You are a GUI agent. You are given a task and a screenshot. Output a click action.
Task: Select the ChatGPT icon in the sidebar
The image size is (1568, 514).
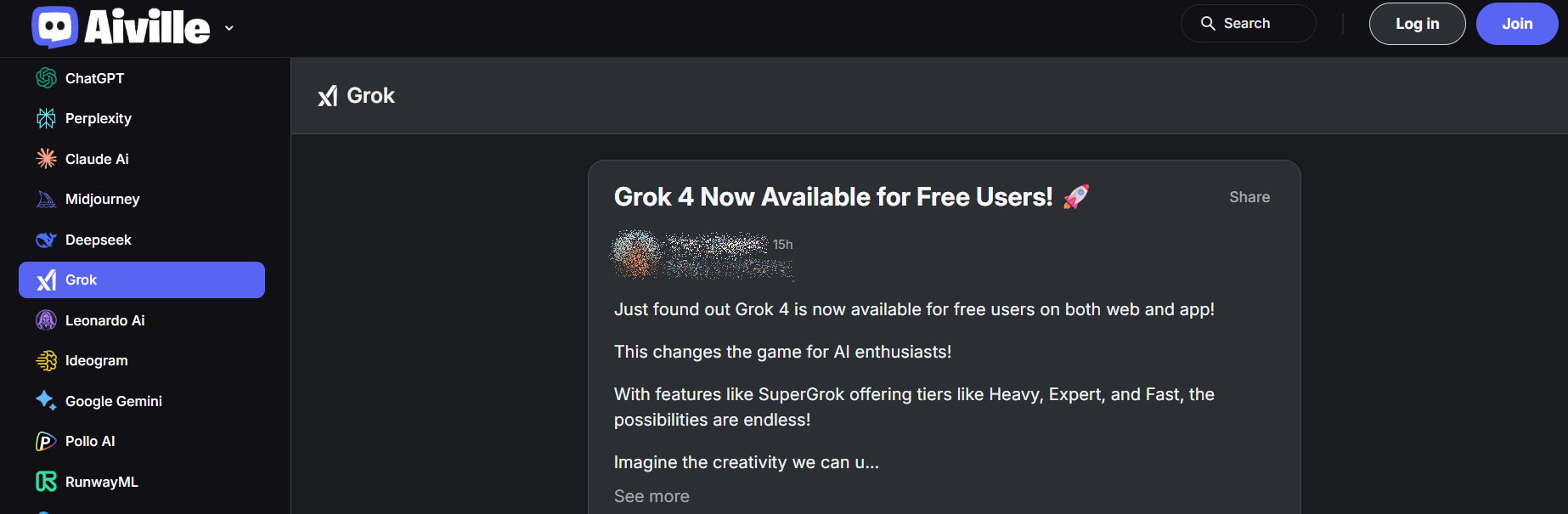coord(46,77)
